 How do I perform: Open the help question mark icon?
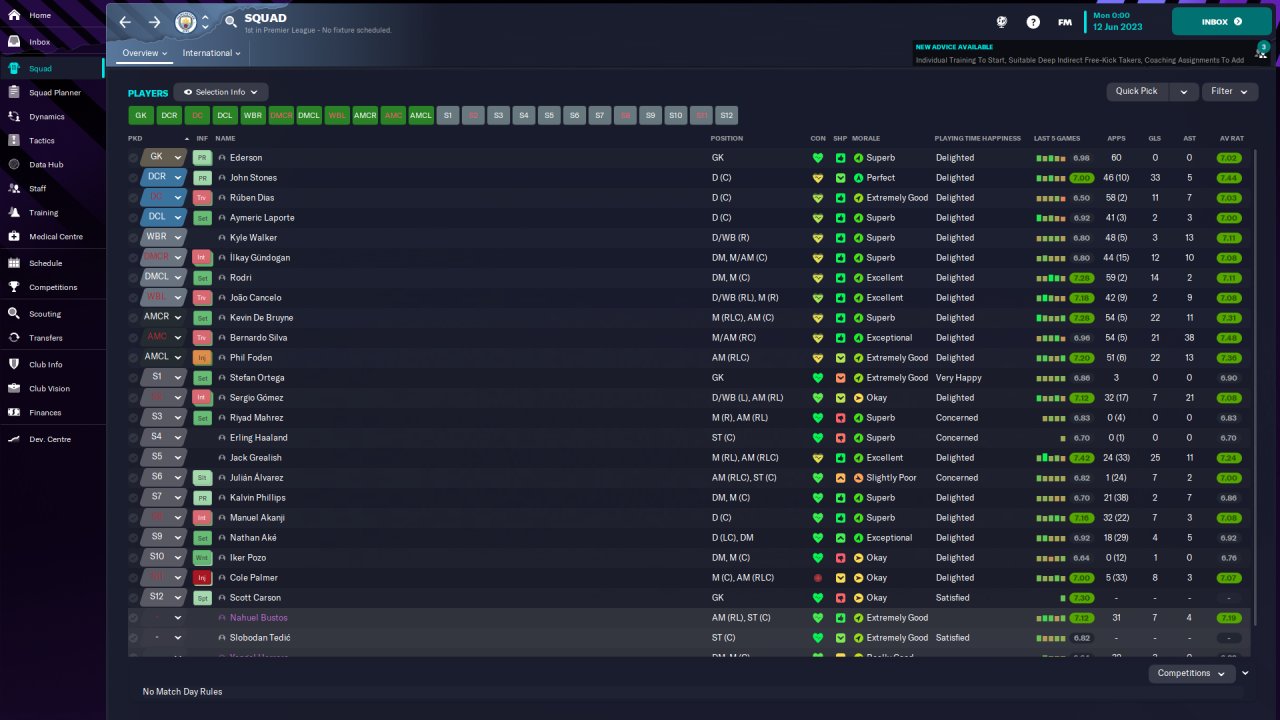[1033, 22]
